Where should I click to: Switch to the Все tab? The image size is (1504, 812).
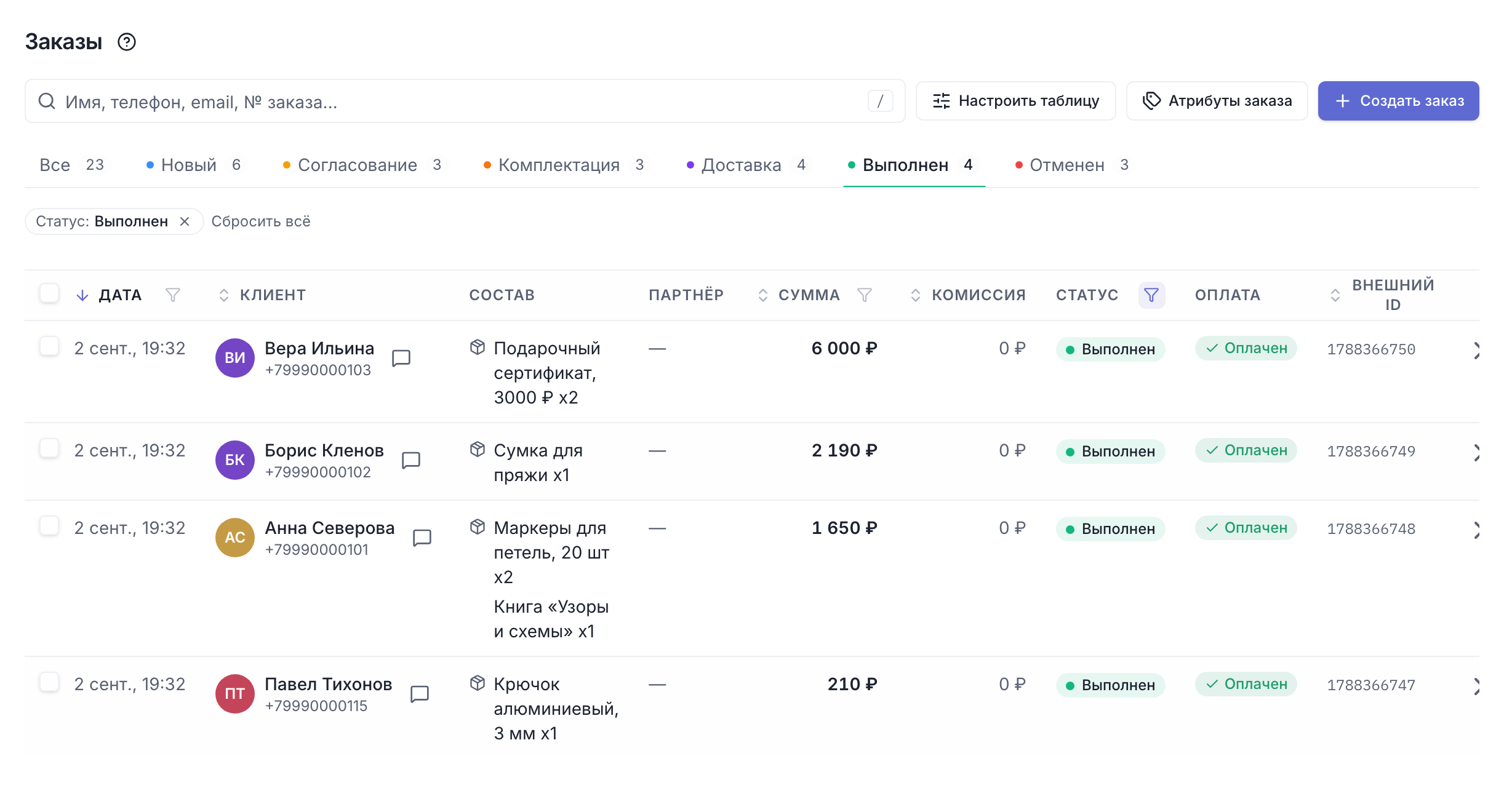(x=71, y=165)
